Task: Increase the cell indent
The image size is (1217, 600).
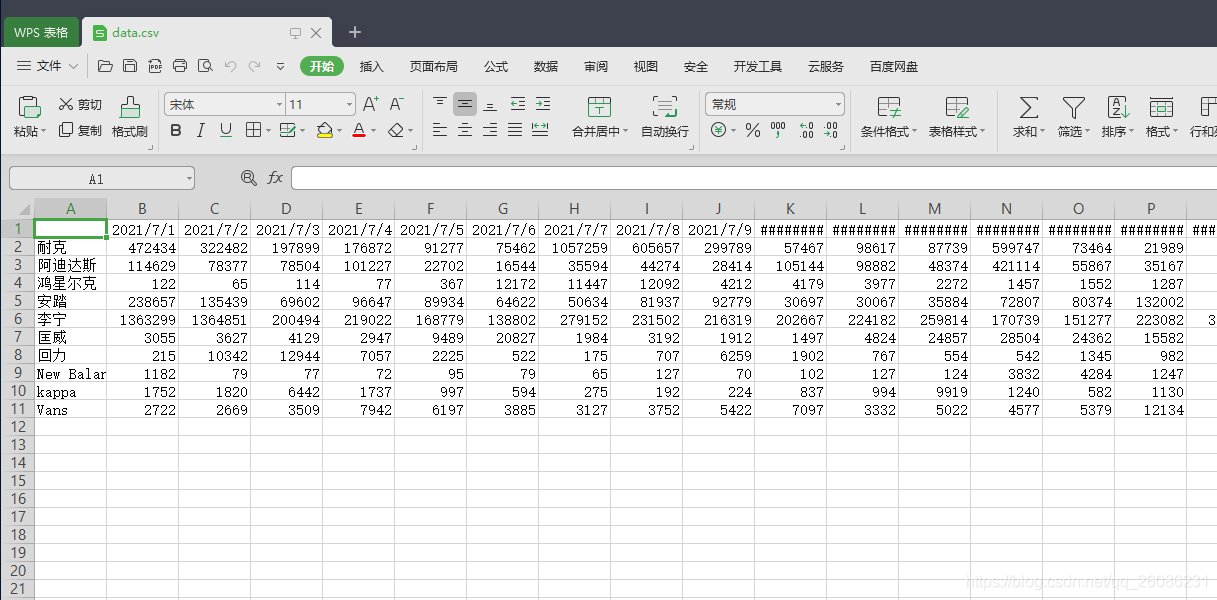Action: pos(542,103)
